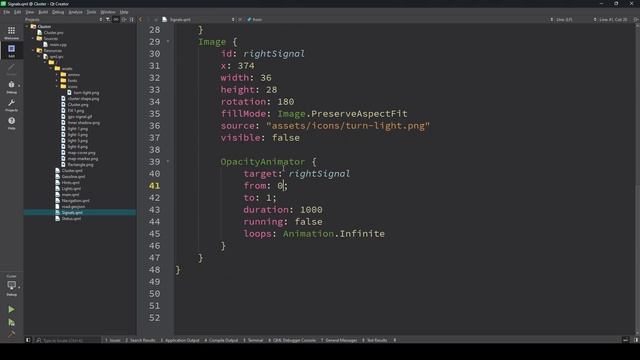Open Debug mode in left sidebar
640x360 pixels.
pyautogui.click(x=11, y=87)
